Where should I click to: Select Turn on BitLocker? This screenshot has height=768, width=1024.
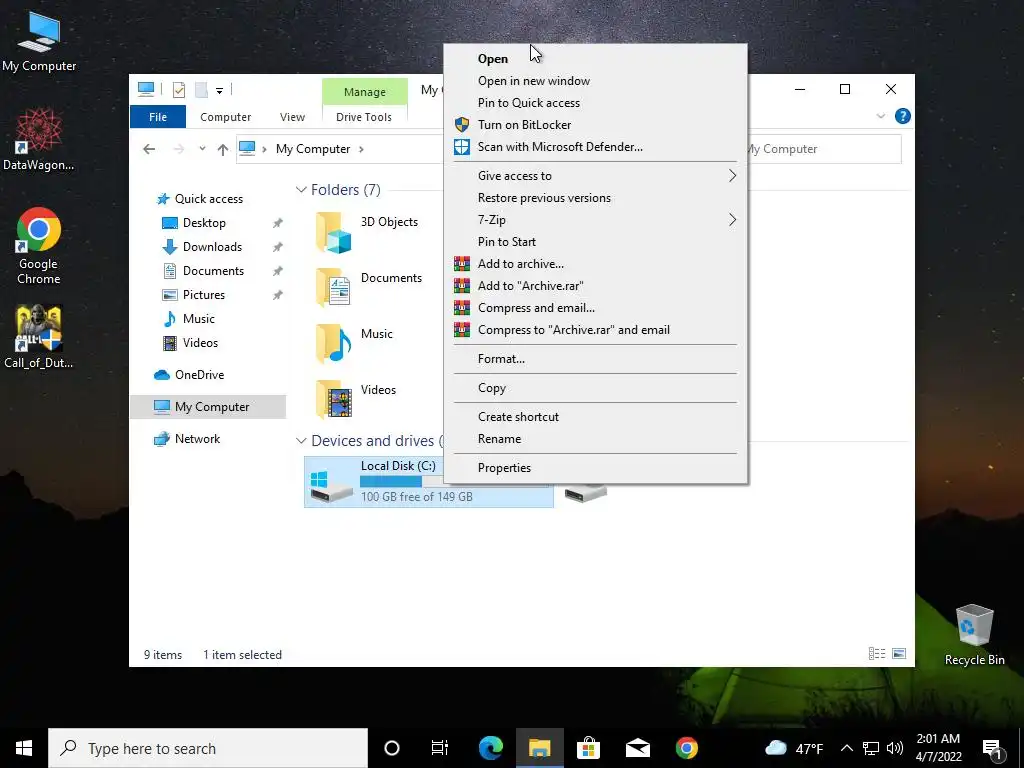[596, 125]
